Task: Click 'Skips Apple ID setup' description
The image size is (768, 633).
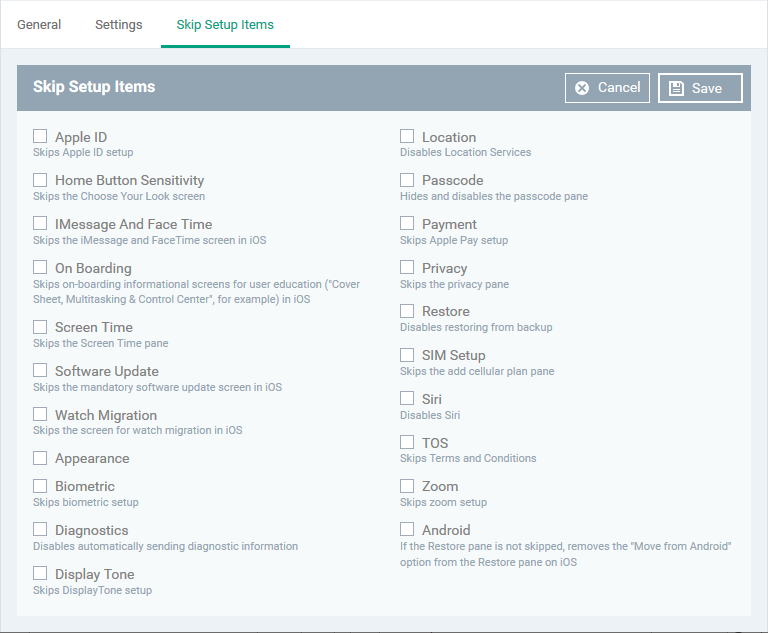Action: click(83, 152)
